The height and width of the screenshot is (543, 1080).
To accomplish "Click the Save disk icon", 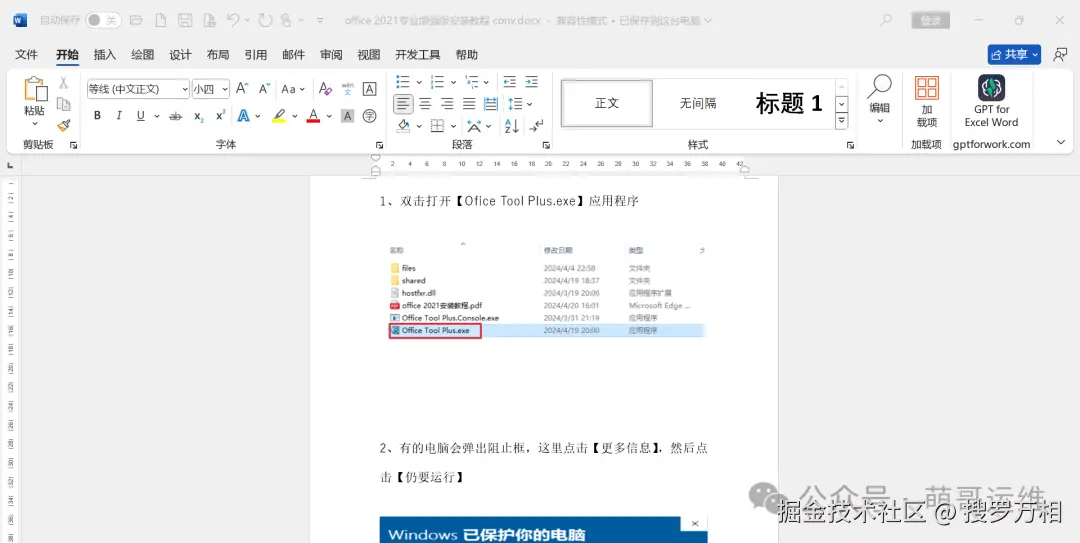I will click(x=185, y=21).
